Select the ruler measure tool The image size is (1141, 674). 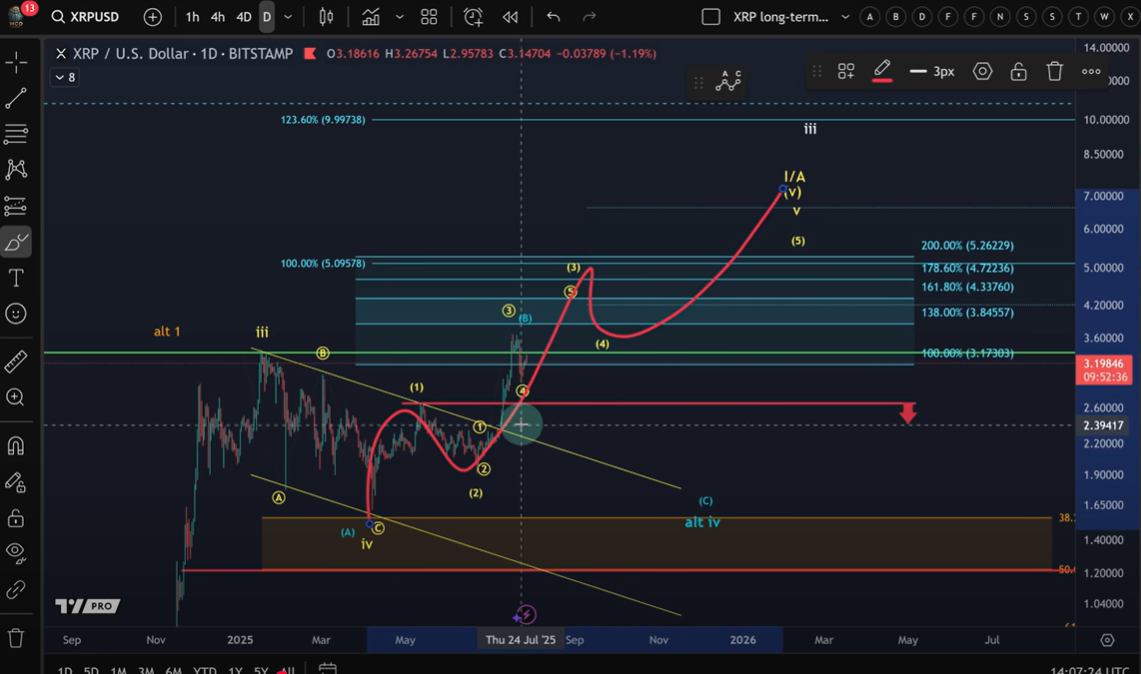16,361
